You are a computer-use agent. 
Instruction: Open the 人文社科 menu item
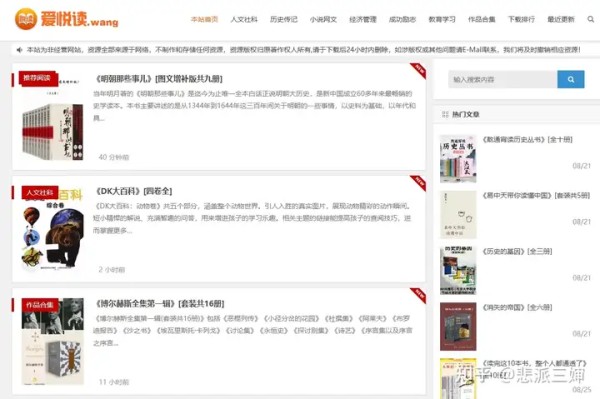(x=244, y=19)
